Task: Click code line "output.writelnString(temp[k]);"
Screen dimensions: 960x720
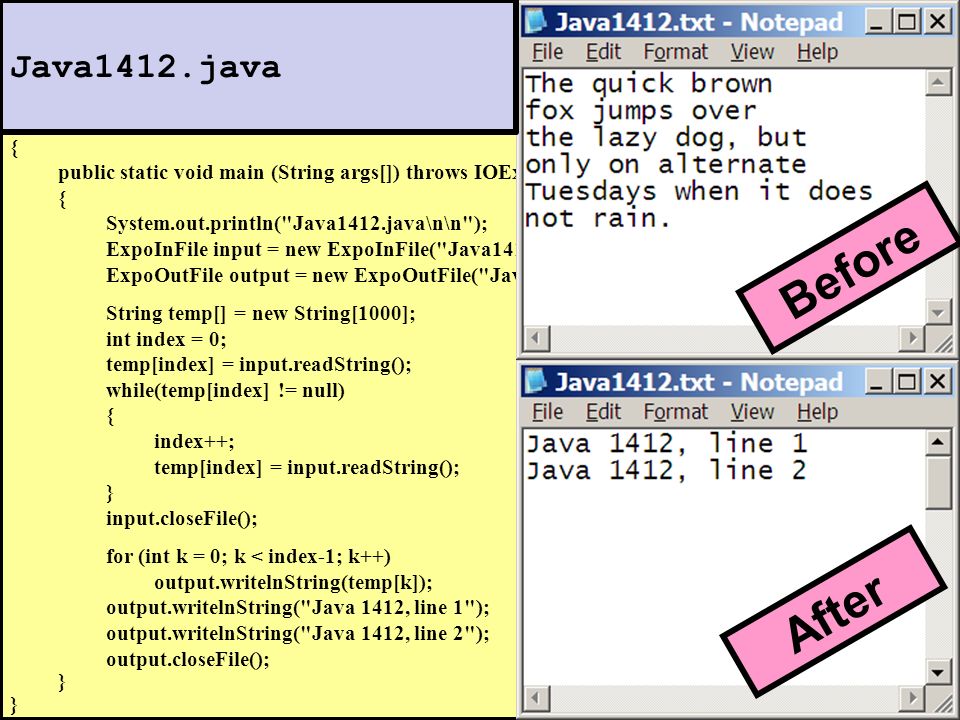Action: [293, 582]
